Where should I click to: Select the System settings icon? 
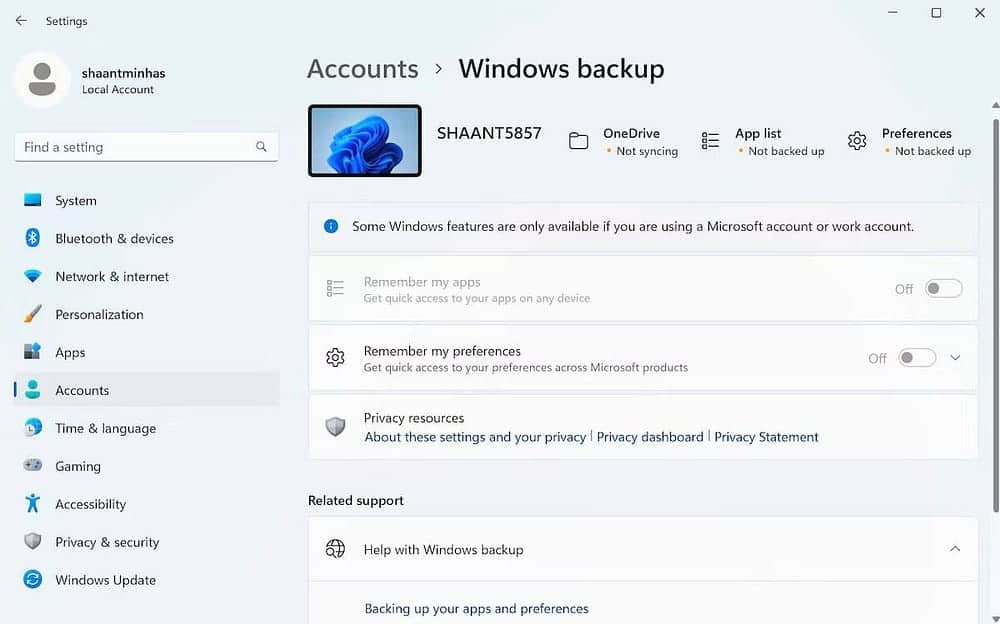click(30, 200)
